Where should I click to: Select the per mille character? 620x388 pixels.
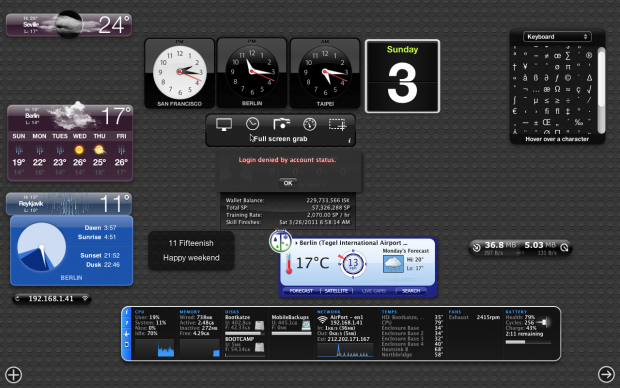click(579, 122)
